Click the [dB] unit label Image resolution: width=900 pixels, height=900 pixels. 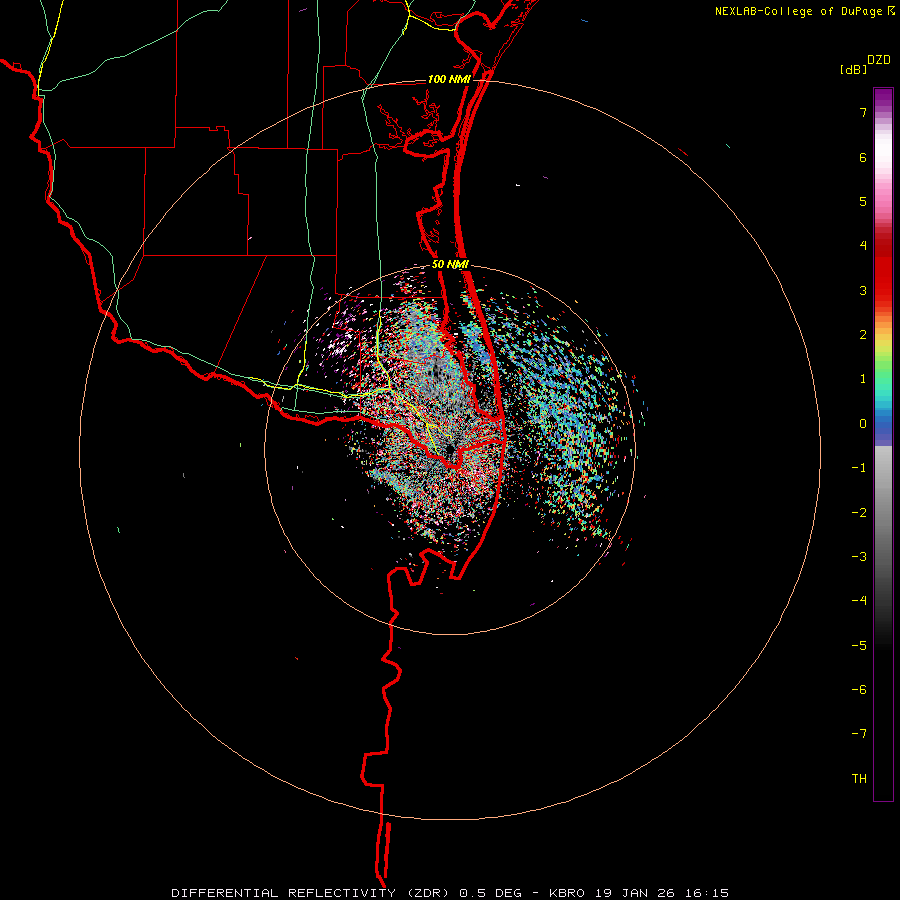point(853,69)
